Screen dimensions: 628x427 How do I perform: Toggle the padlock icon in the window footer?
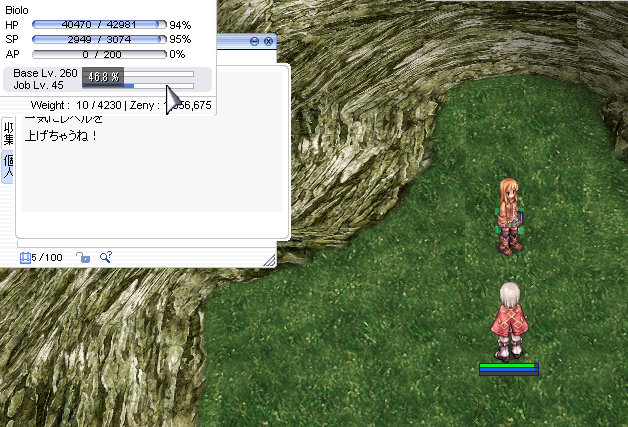tap(83, 257)
